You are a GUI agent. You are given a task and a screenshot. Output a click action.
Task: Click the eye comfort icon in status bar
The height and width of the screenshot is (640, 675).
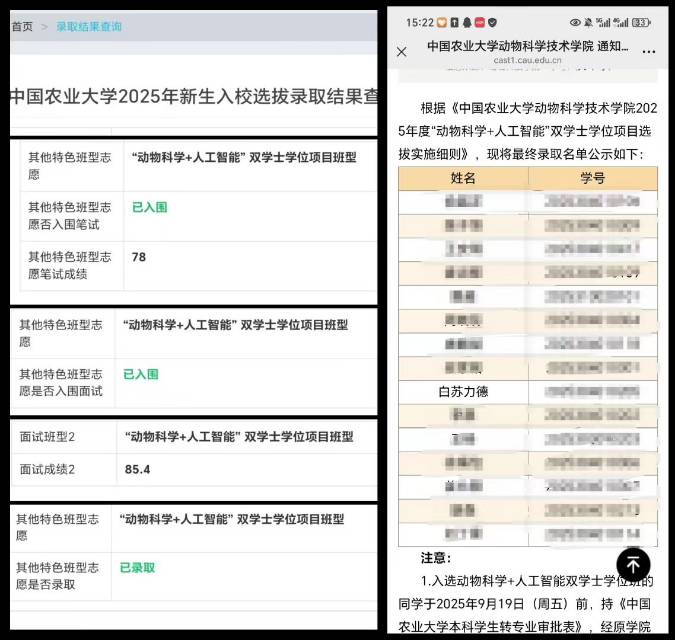point(575,22)
